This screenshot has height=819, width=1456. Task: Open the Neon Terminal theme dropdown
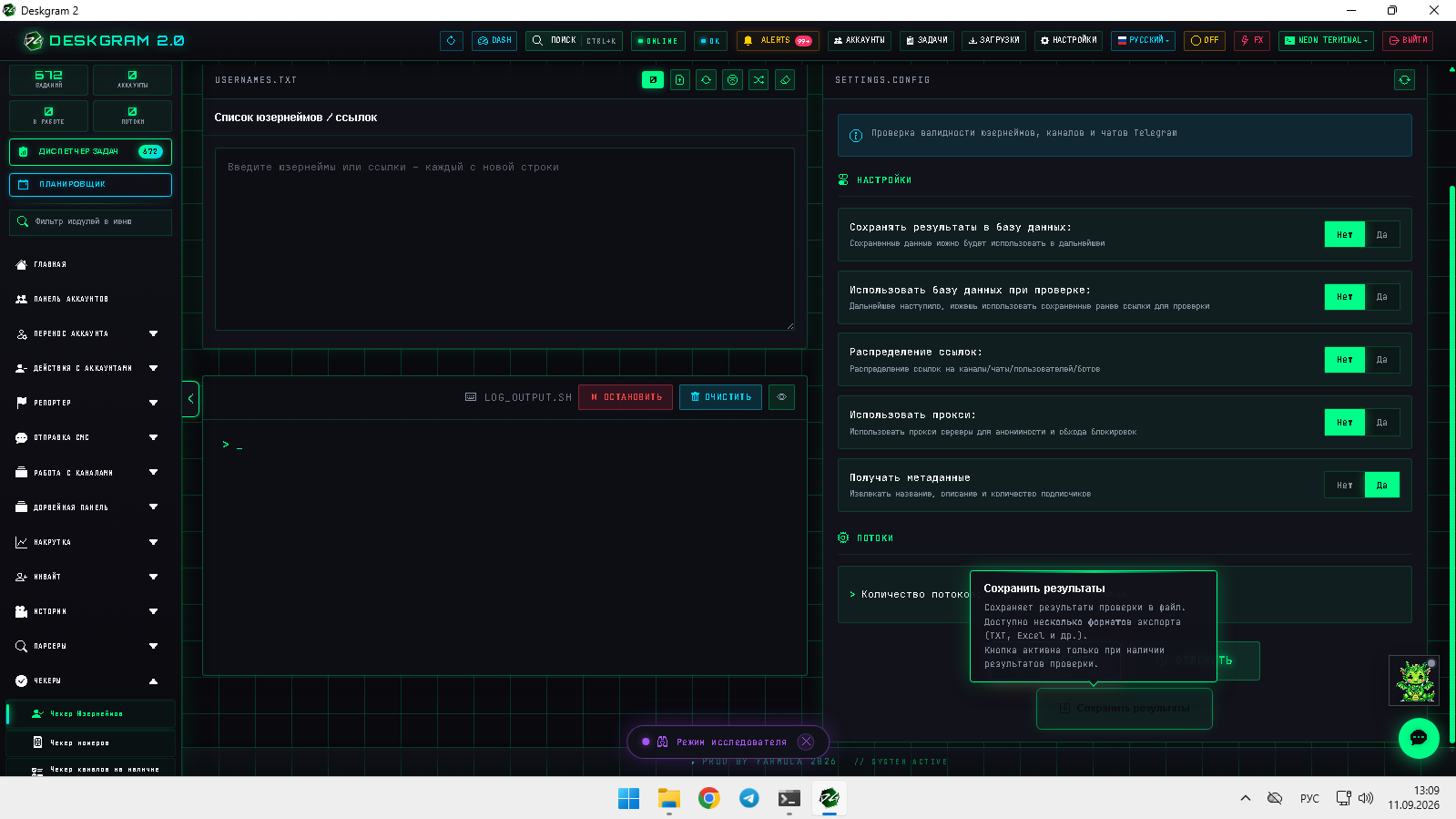[x=1326, y=40]
